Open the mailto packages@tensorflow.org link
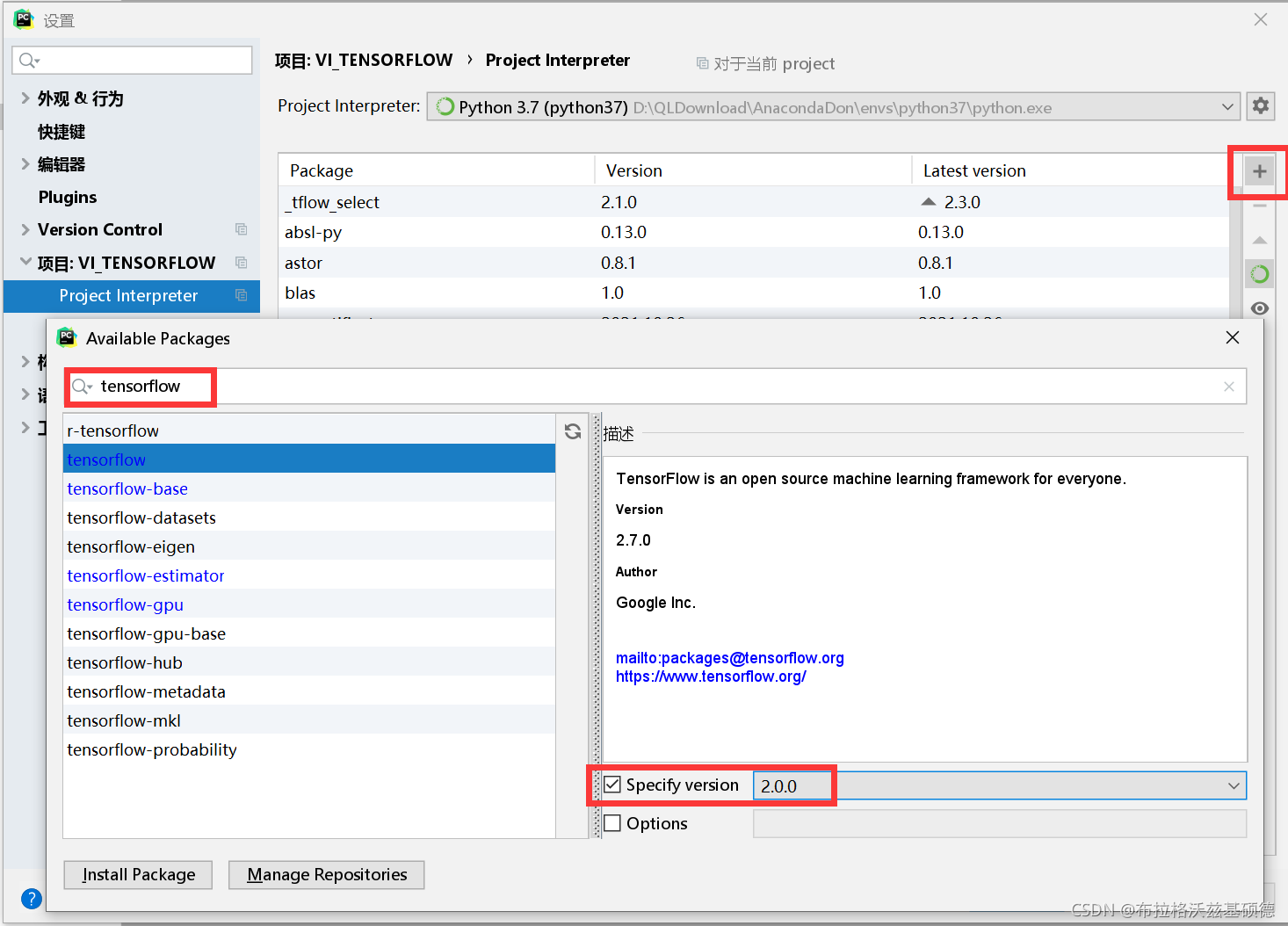The height and width of the screenshot is (926, 1288). [730, 658]
